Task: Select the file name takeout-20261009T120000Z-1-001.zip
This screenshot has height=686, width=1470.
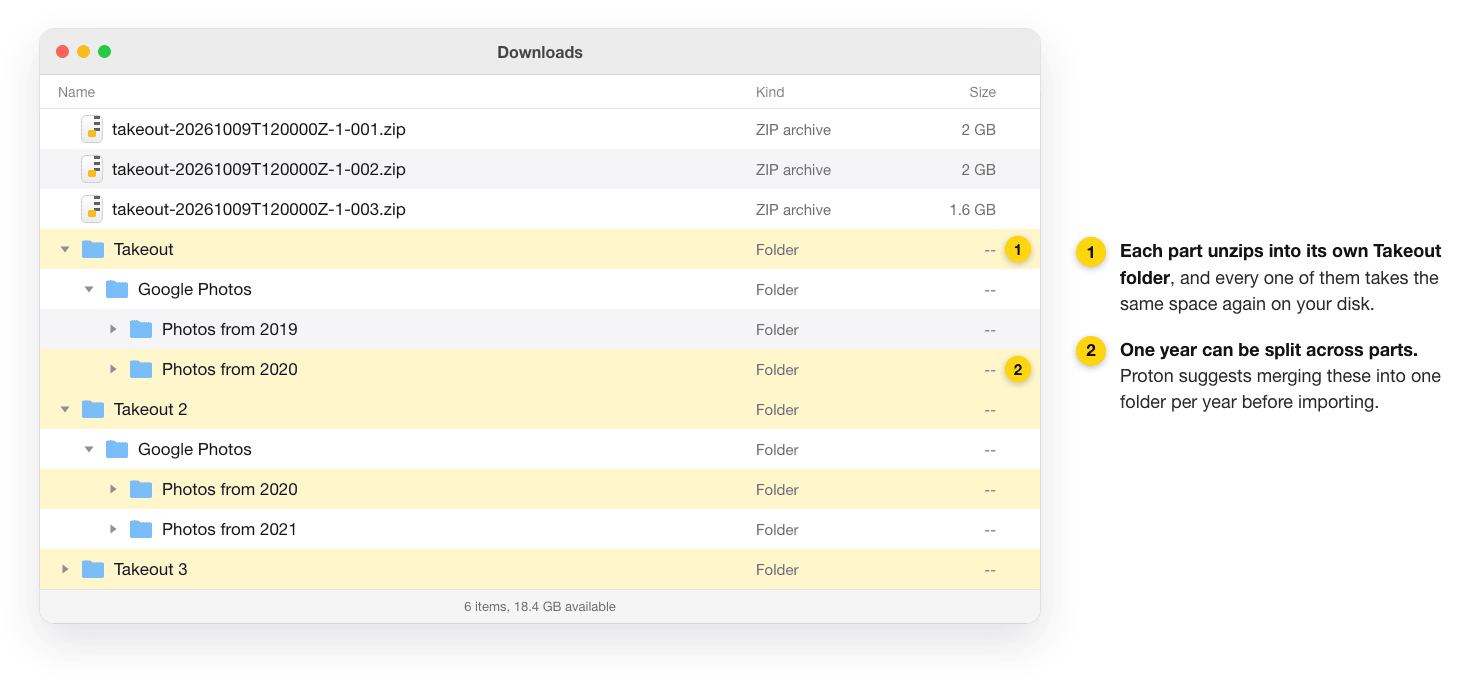Action: point(259,129)
